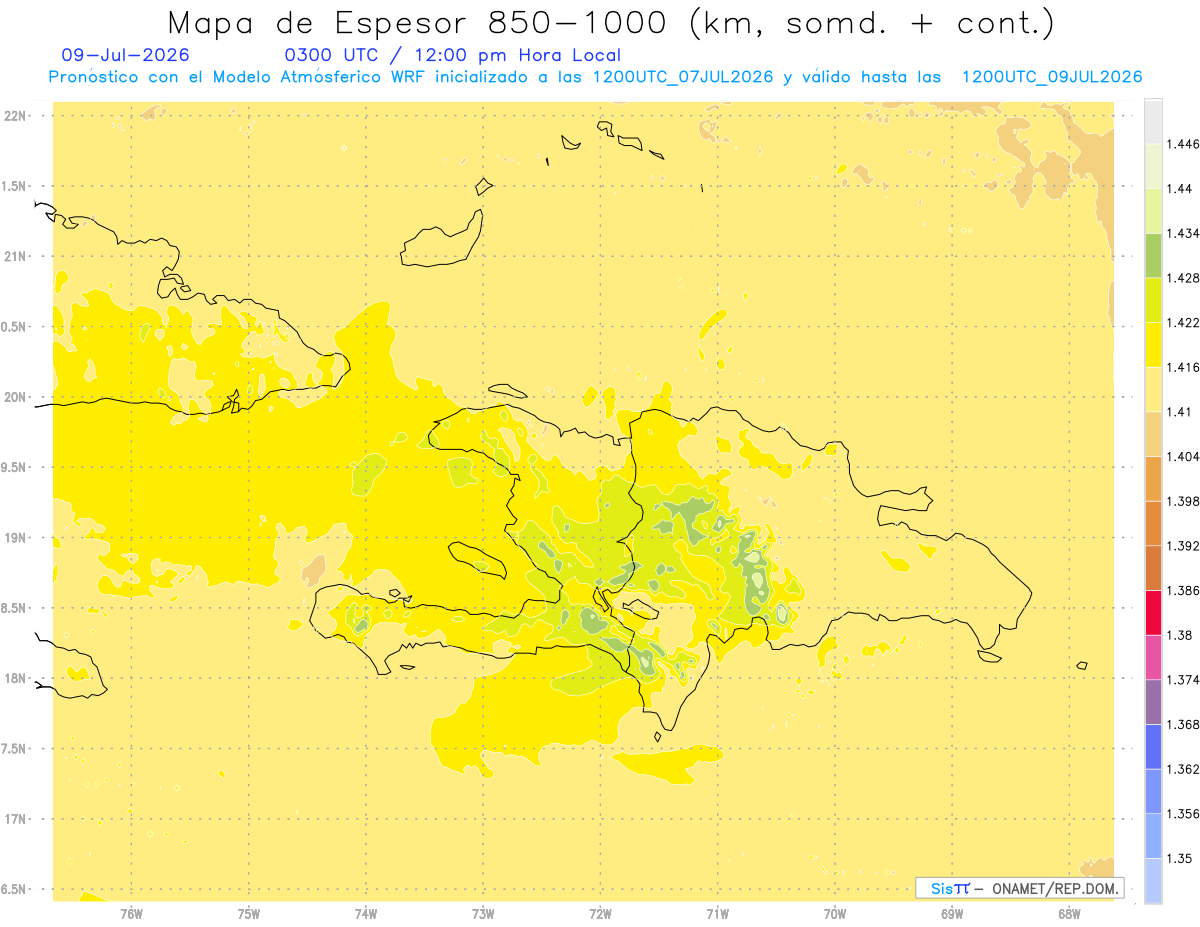Click the legend value 1.428
1200x927 pixels.
point(1184,278)
